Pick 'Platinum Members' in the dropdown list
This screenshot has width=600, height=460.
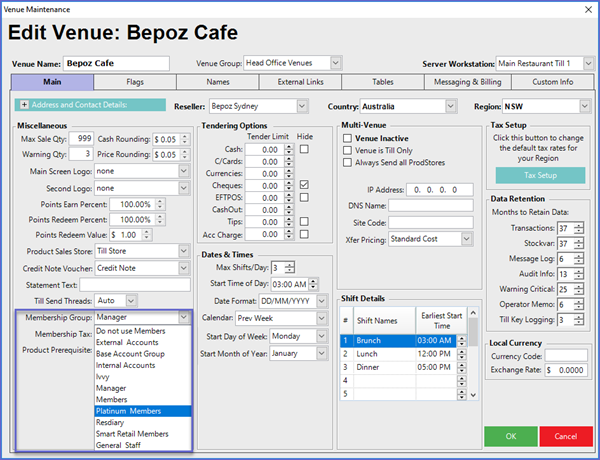143,411
